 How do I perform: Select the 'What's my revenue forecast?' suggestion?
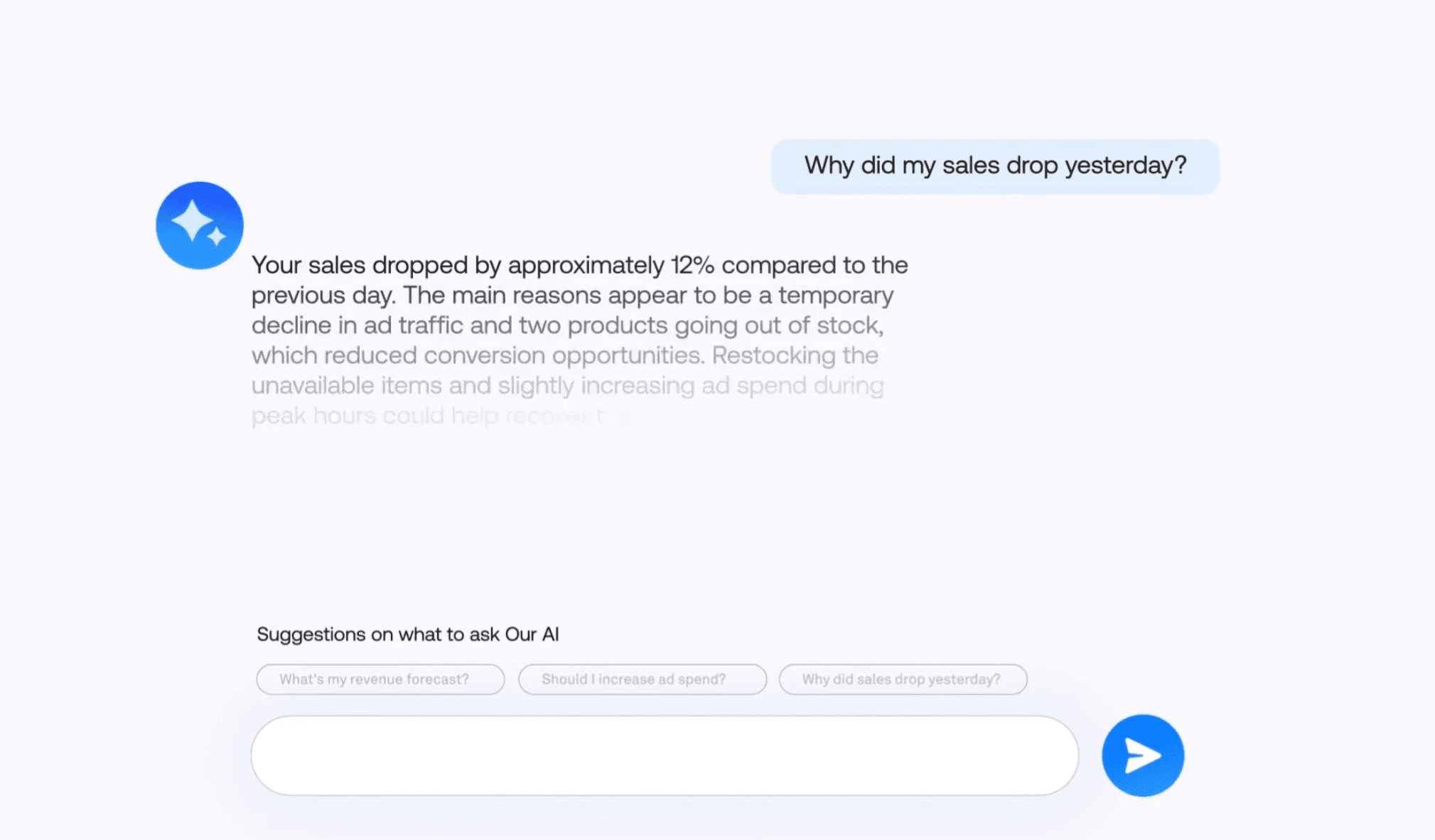[380, 679]
